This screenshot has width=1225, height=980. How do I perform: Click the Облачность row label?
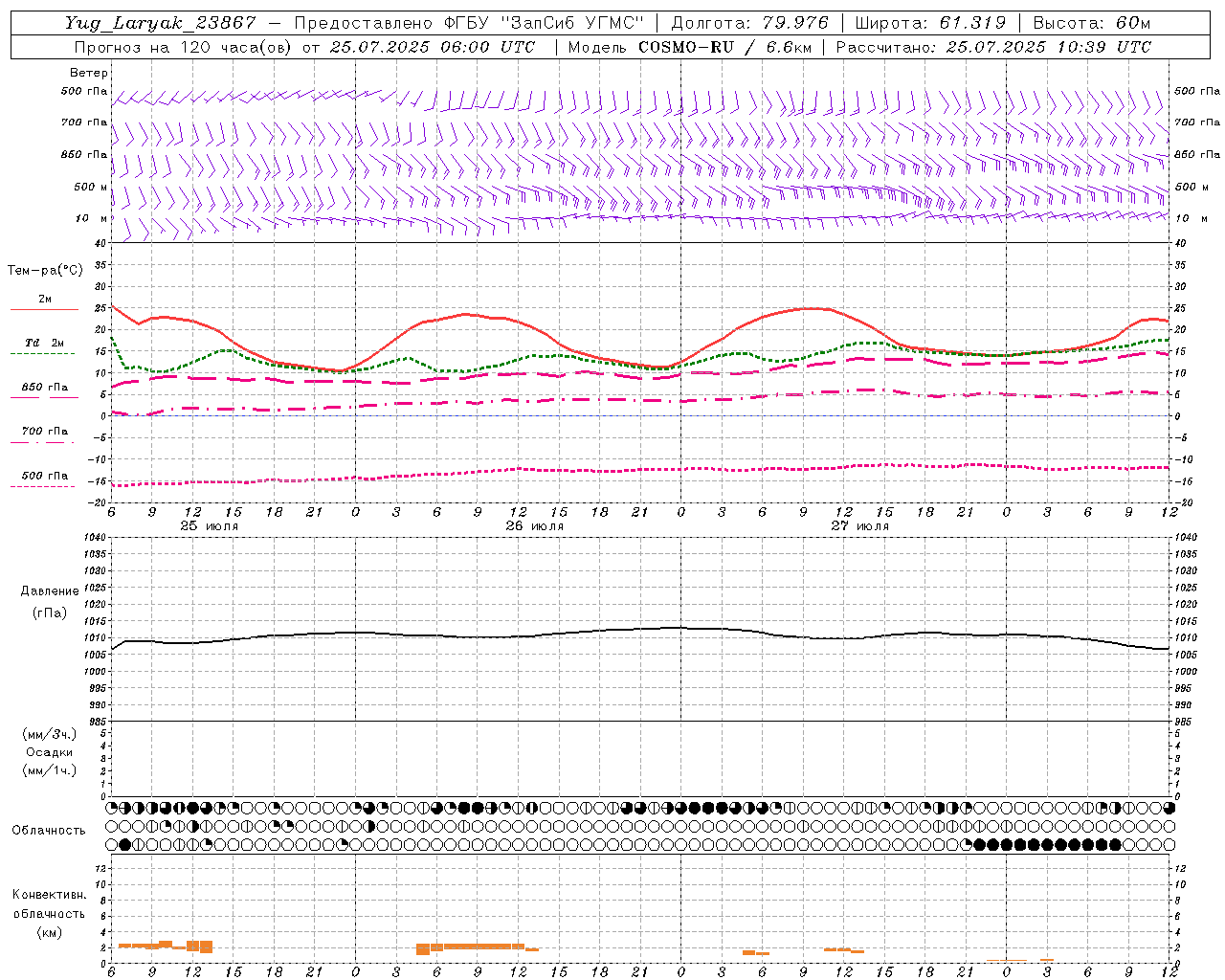click(49, 830)
